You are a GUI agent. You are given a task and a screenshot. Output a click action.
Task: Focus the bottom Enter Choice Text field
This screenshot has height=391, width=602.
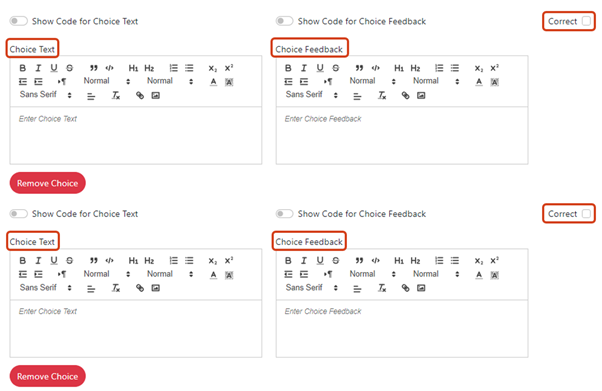pos(136,329)
